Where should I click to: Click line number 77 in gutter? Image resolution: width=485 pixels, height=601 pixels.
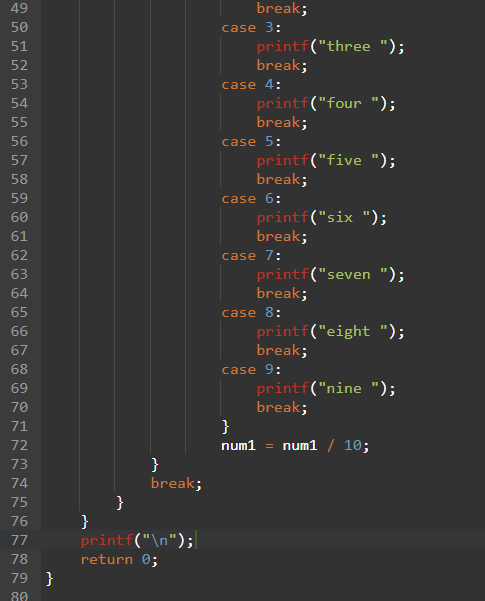19,540
